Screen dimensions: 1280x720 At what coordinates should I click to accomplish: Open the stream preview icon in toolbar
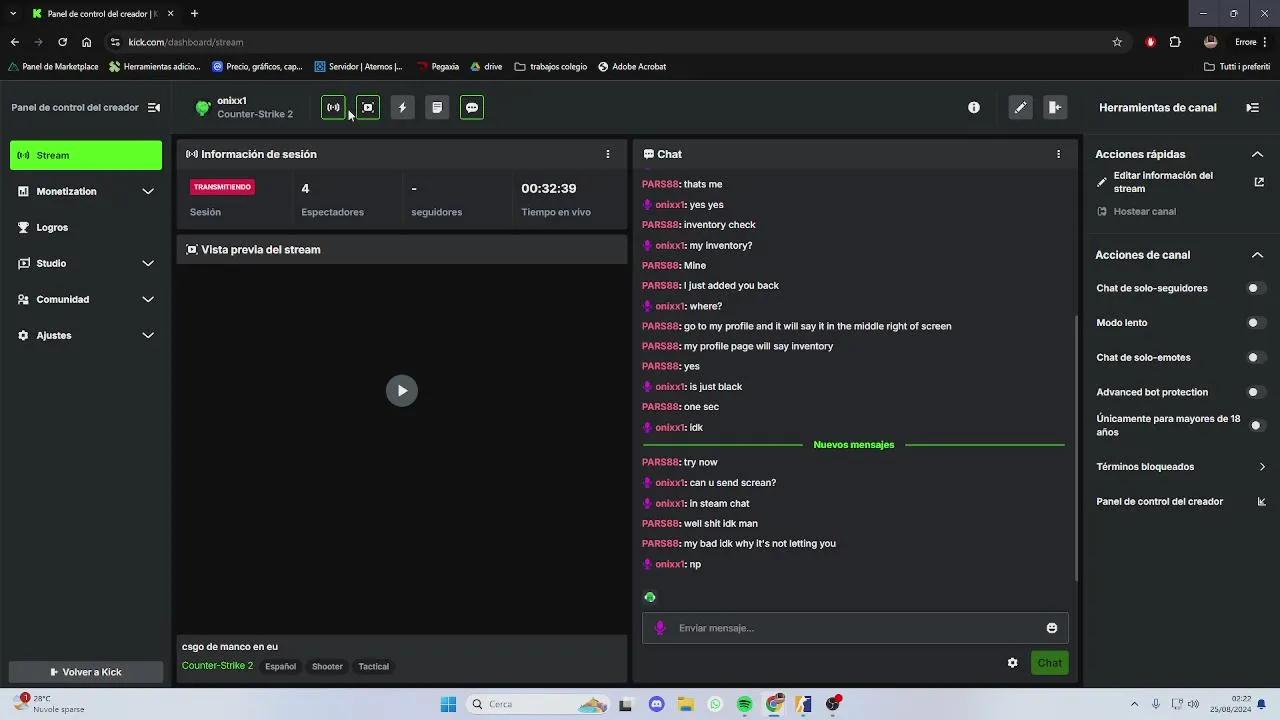[367, 107]
